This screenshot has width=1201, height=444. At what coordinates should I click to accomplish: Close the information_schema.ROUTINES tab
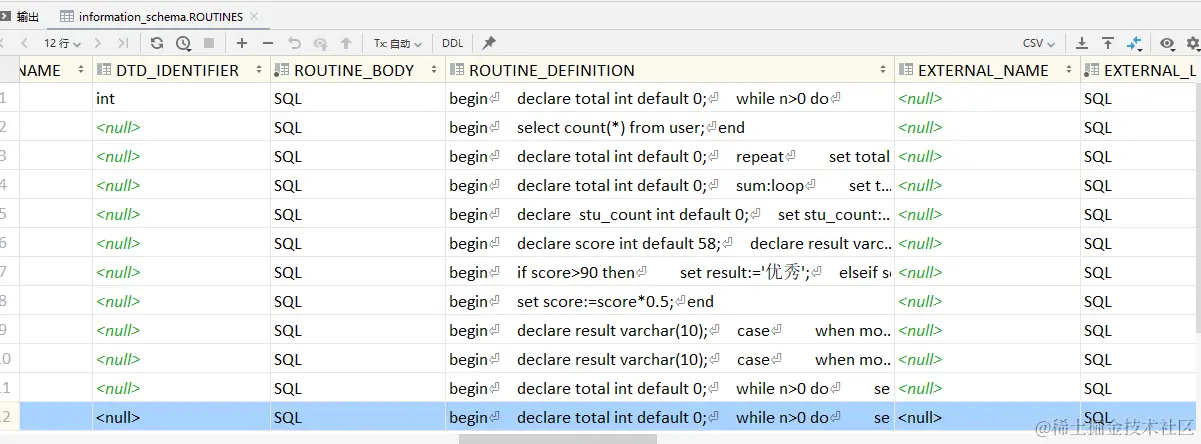(x=254, y=16)
